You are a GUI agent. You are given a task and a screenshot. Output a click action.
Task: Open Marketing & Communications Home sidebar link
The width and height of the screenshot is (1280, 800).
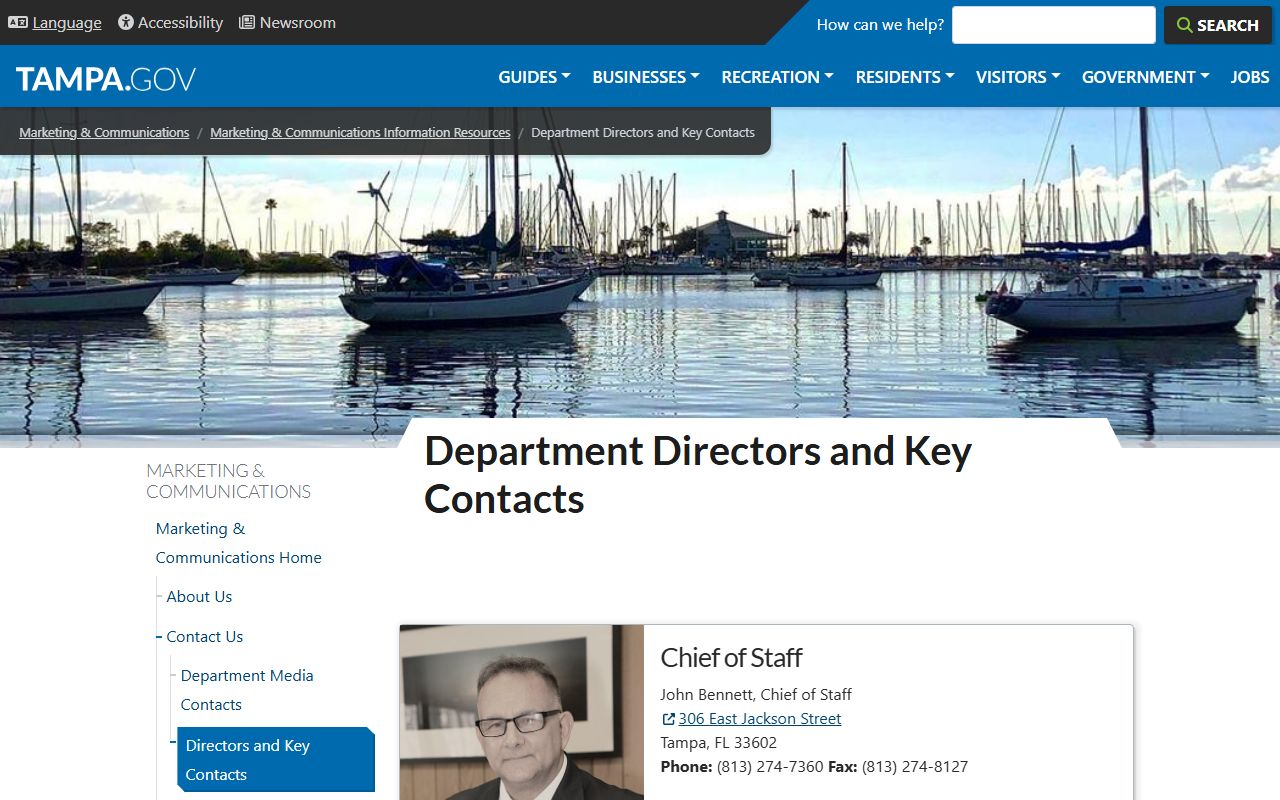pyautogui.click(x=238, y=543)
